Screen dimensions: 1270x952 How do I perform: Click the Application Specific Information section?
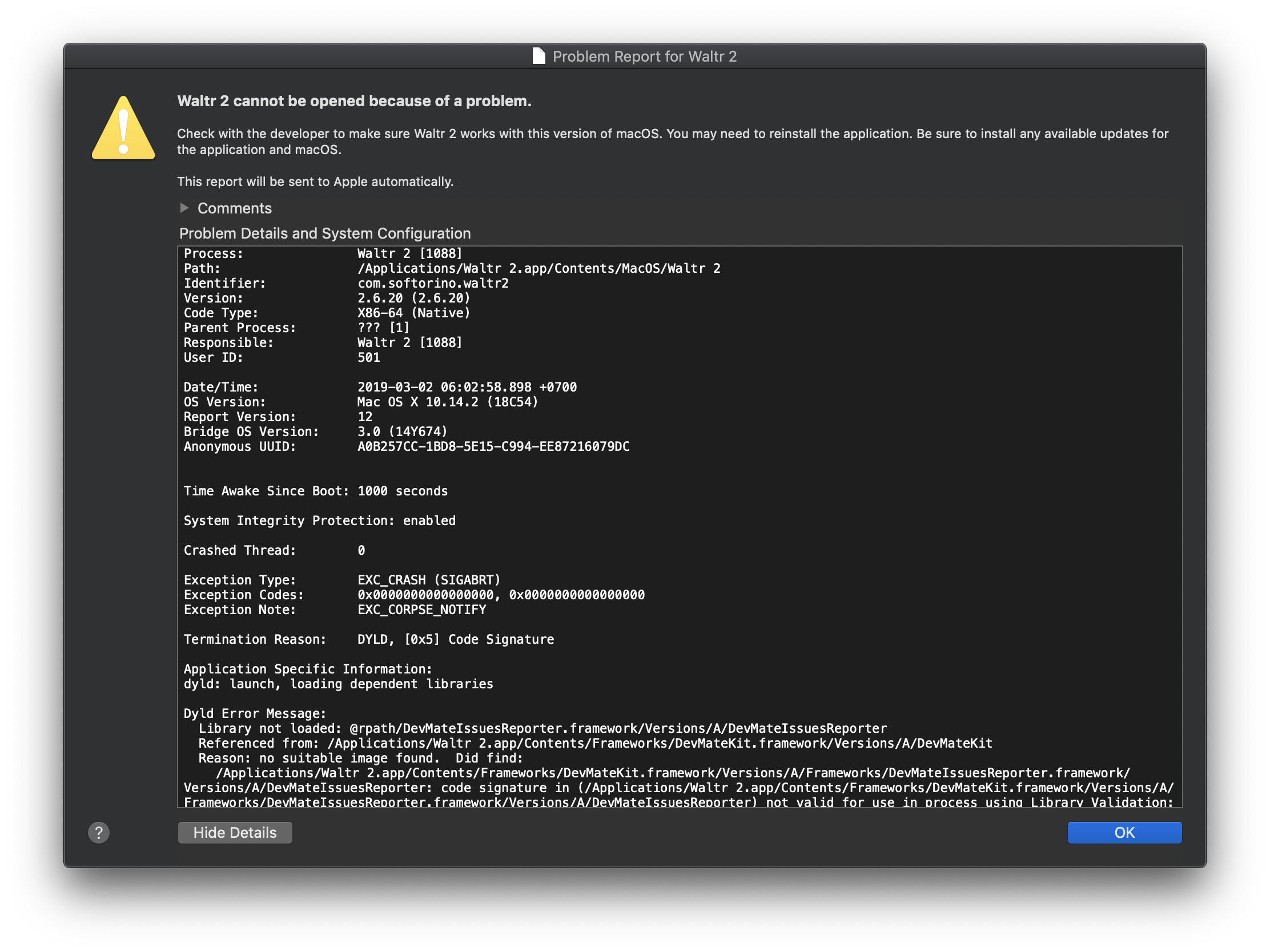coord(307,668)
